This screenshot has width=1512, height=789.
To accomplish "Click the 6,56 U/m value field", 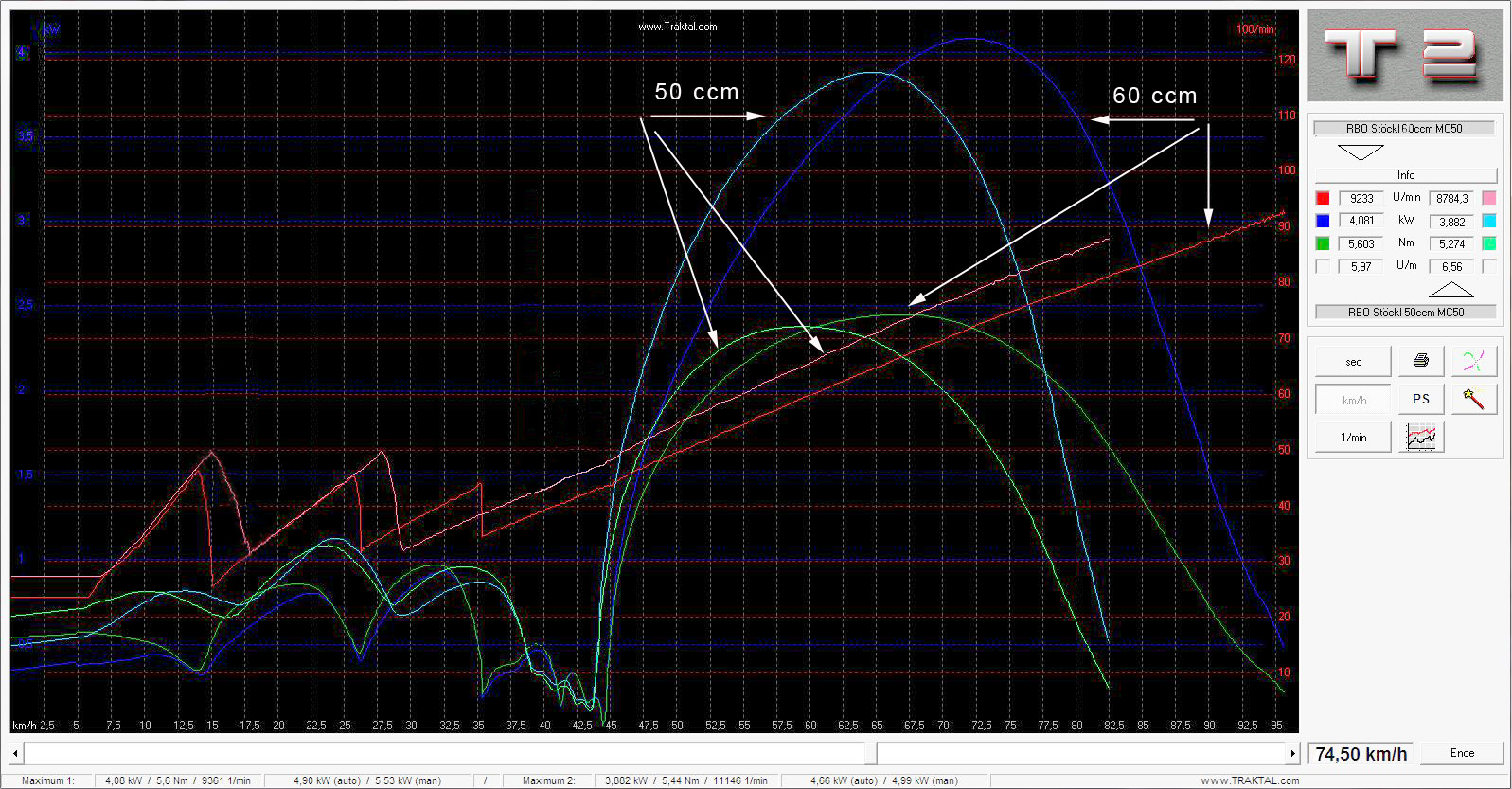I will [1451, 266].
